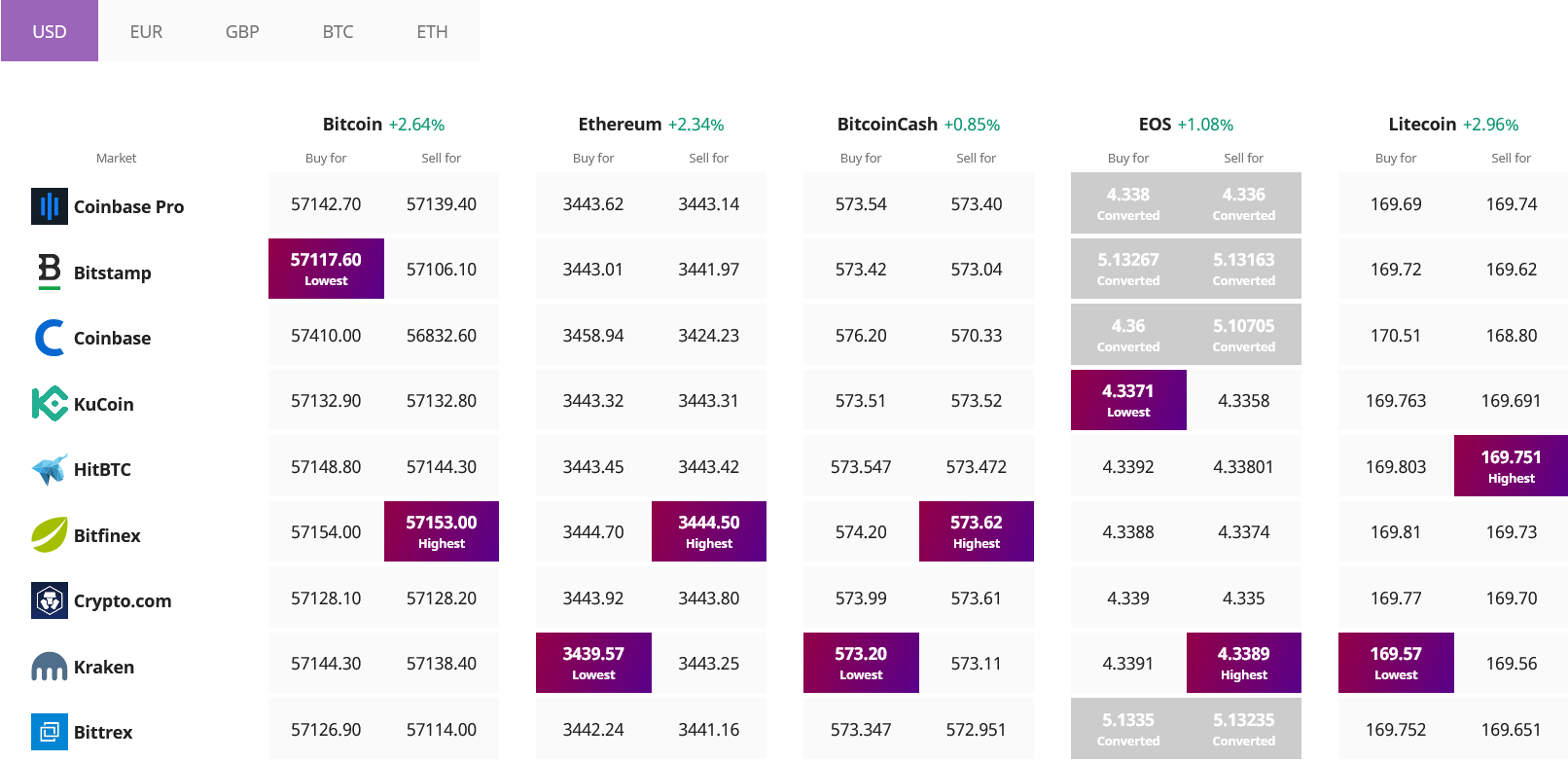Click the Litecoin column heading

coord(1422,125)
